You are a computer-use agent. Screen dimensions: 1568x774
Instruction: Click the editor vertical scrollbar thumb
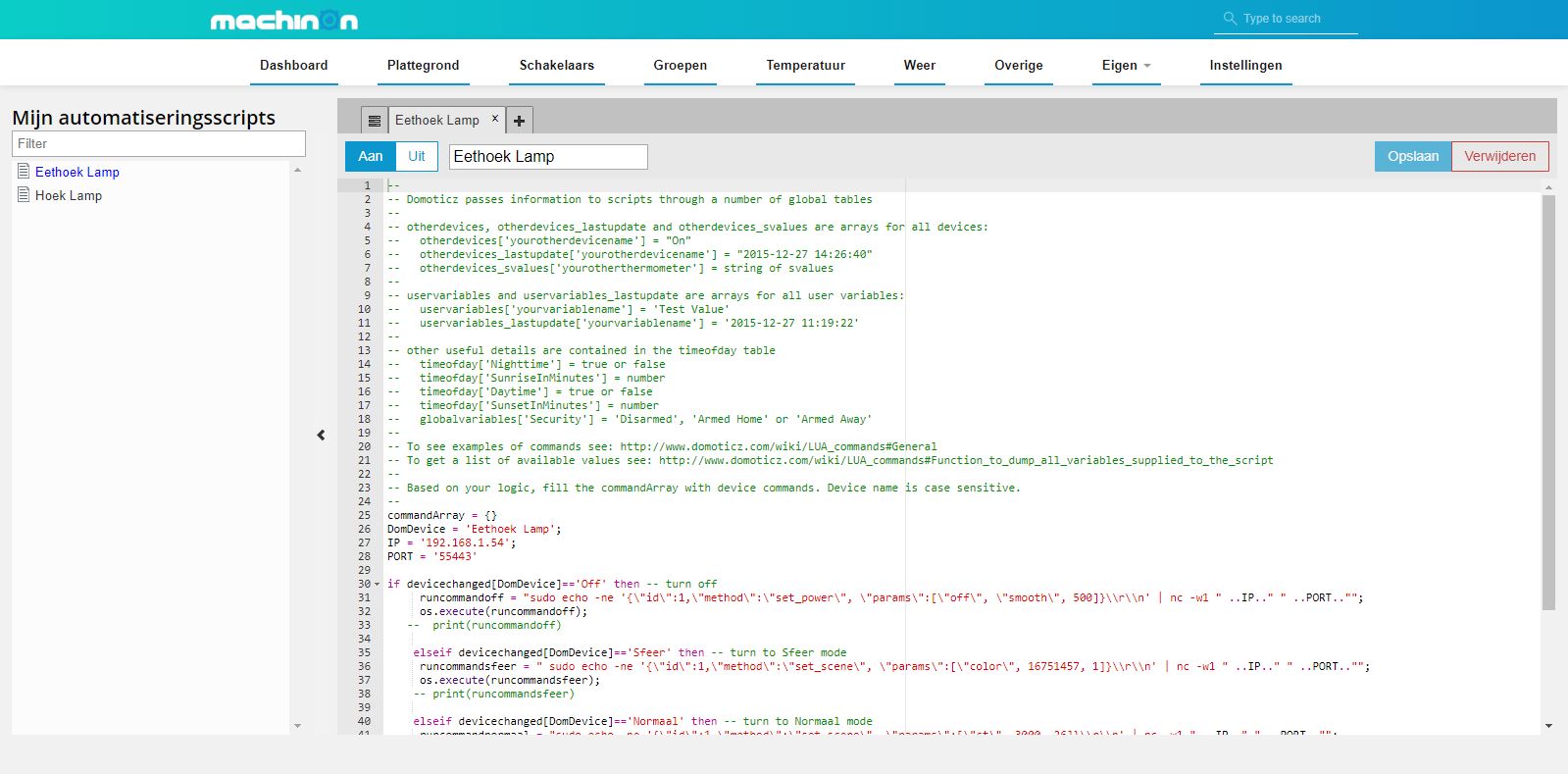[1548, 402]
